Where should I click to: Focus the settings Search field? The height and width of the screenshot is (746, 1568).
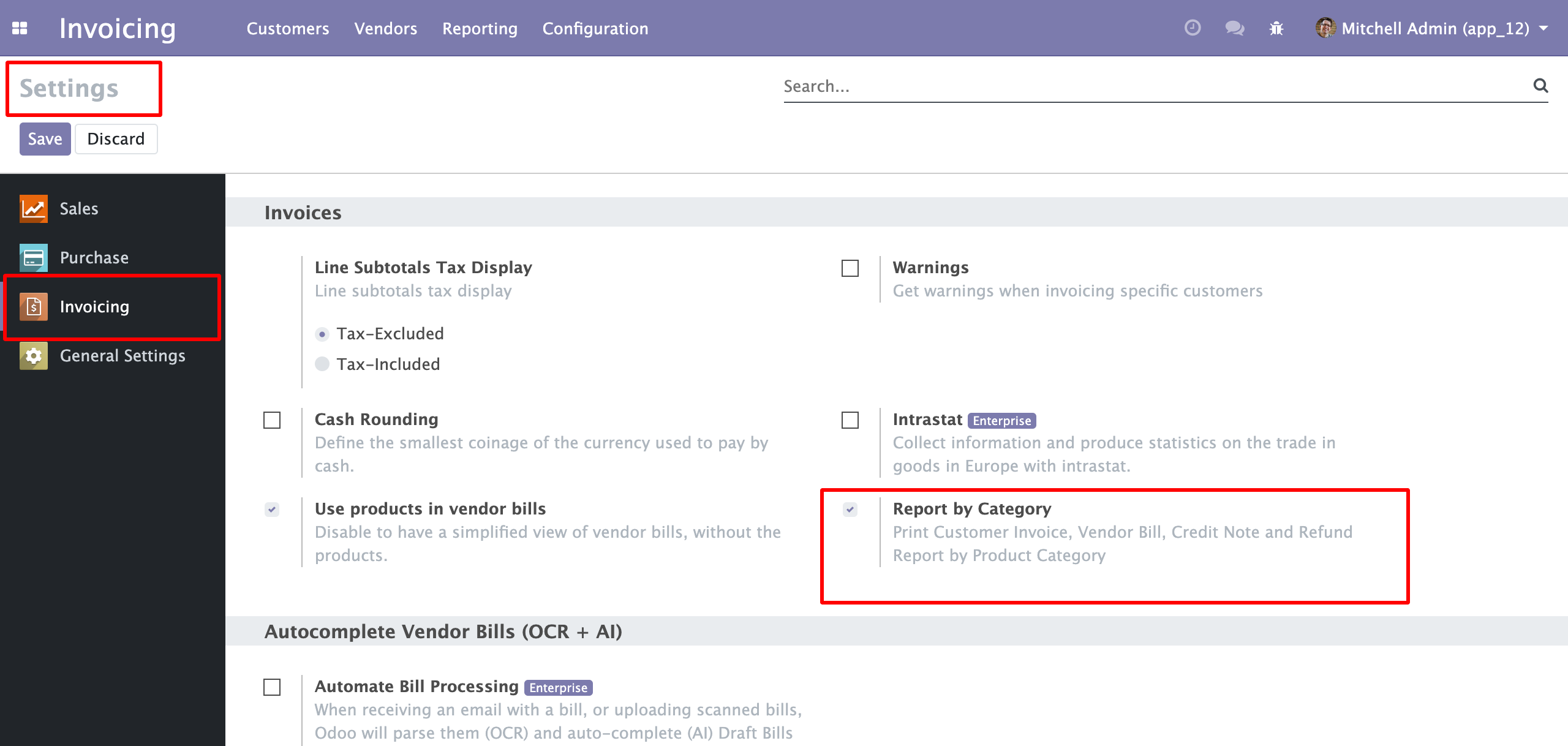(x=1151, y=86)
